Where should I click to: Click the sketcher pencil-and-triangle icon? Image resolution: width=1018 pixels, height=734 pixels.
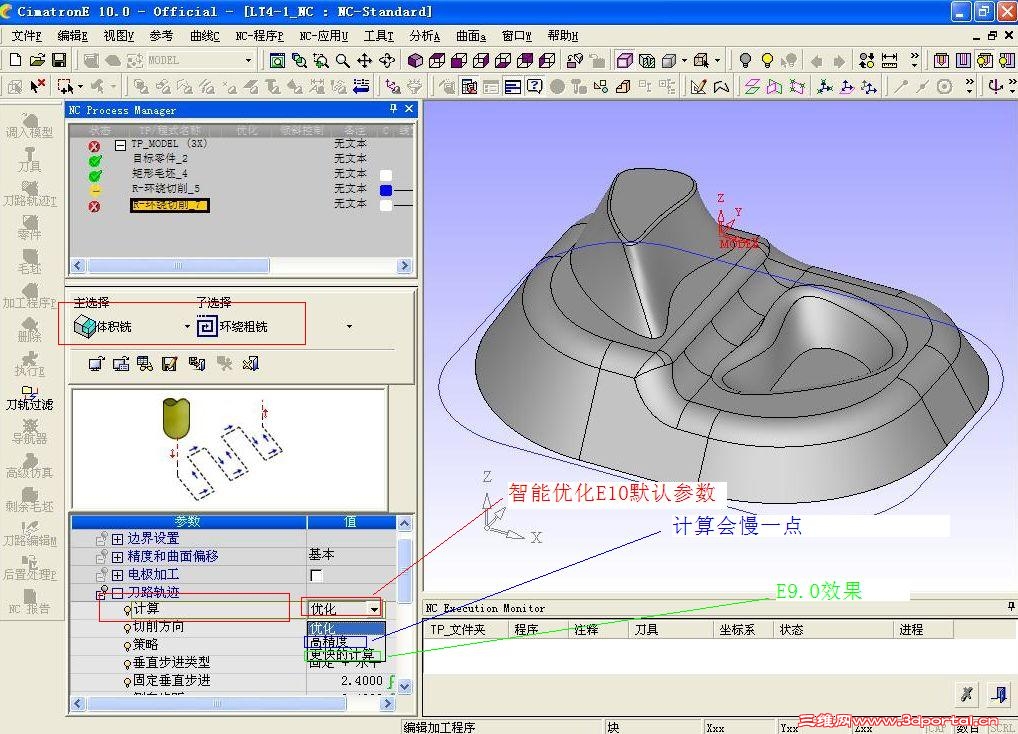click(699, 86)
